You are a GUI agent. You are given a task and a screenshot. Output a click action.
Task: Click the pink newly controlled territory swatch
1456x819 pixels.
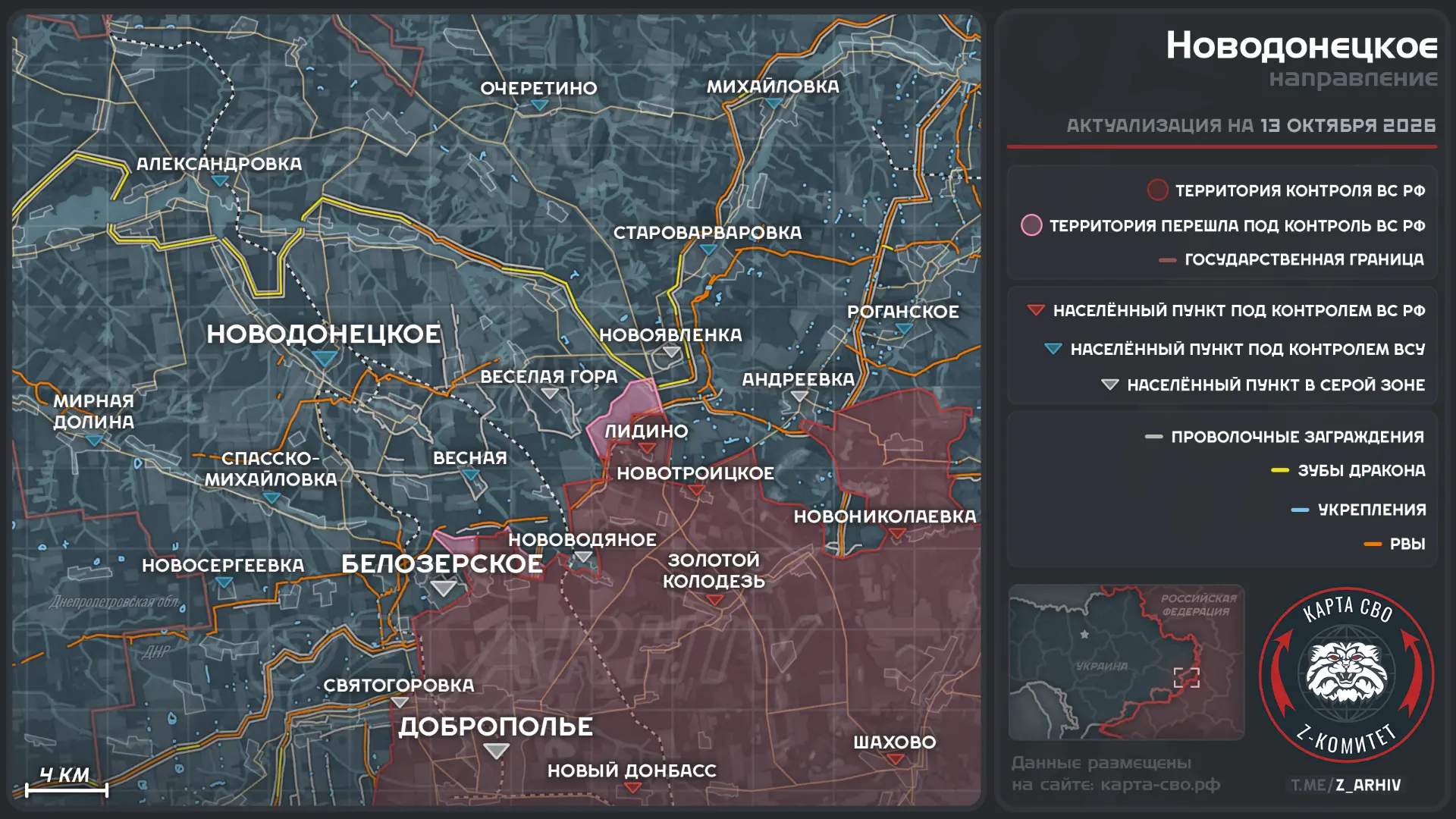click(1031, 225)
